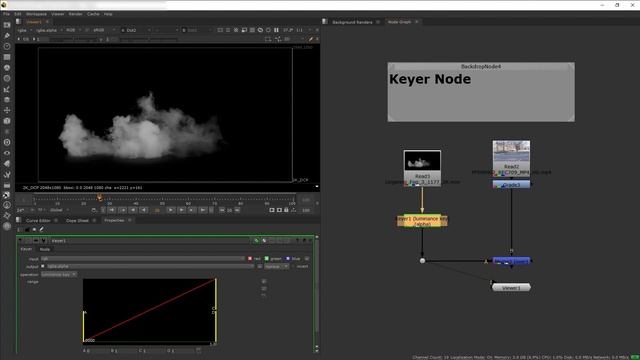Image resolution: width=640 pixels, height=360 pixels.
Task: Open the sRGB viewer process dropdown
Action: 104,30
